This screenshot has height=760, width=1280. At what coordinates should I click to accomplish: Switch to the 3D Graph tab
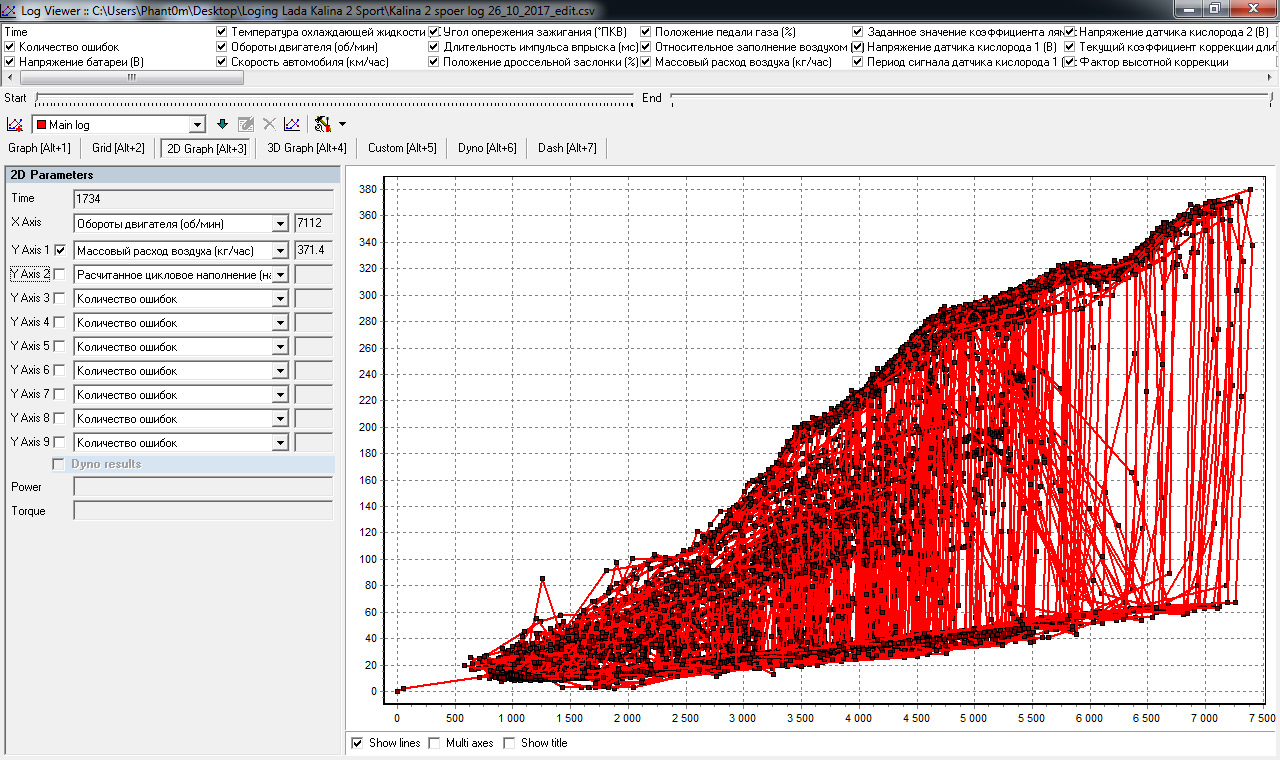[307, 148]
